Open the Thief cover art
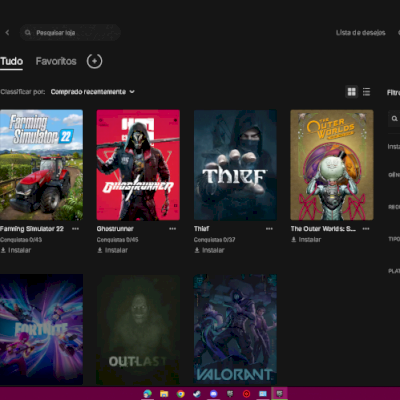This screenshot has width=400, height=400. pyautogui.click(x=235, y=165)
